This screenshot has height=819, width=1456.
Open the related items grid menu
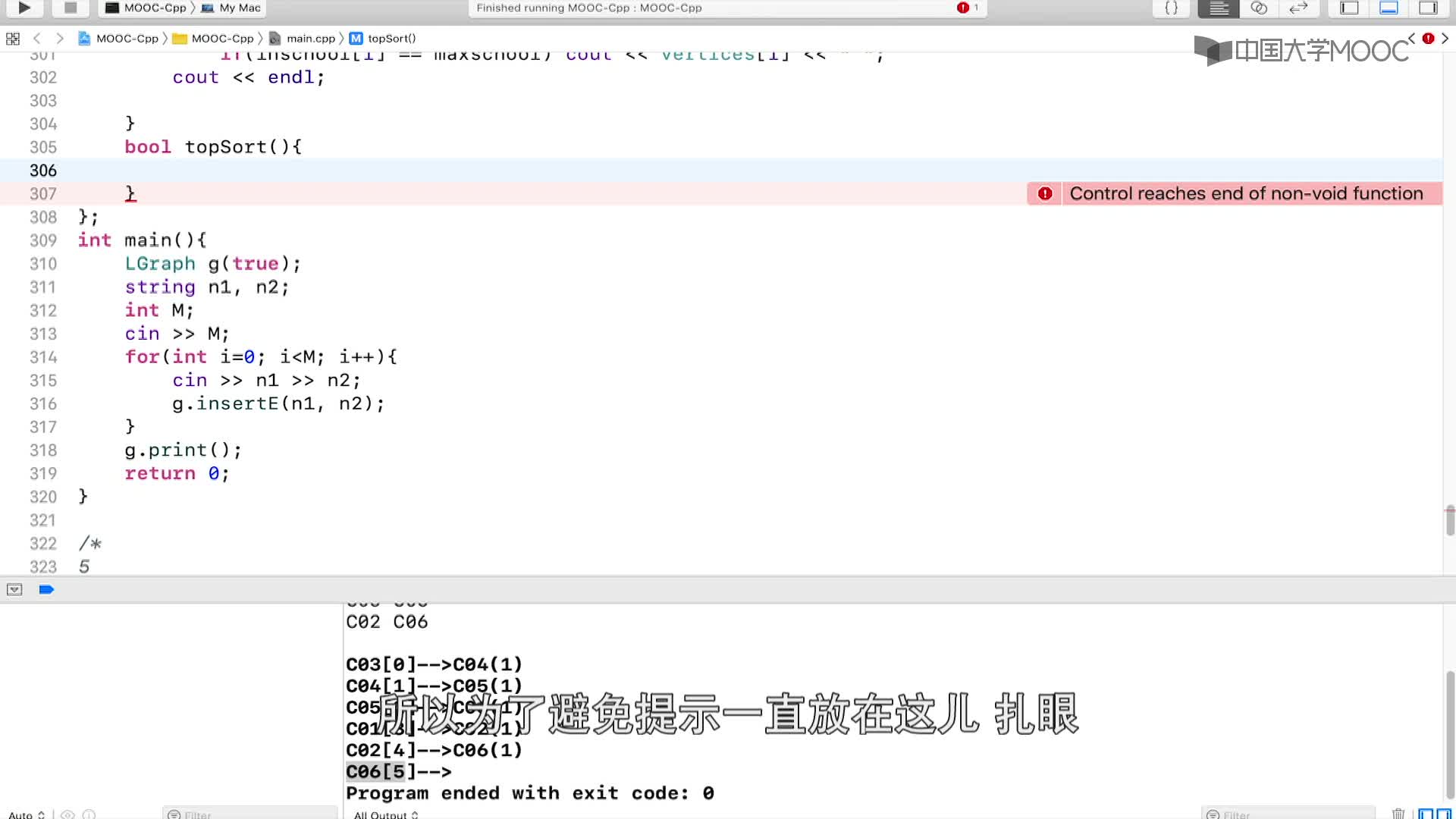[x=13, y=38]
